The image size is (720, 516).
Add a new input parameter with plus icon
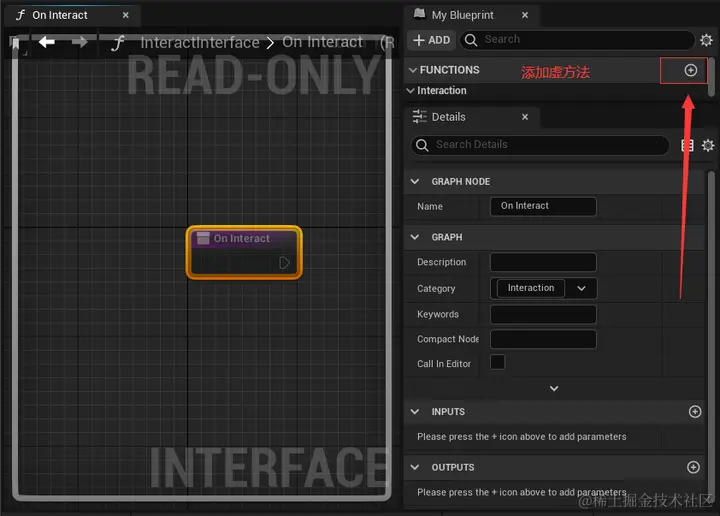(x=695, y=412)
